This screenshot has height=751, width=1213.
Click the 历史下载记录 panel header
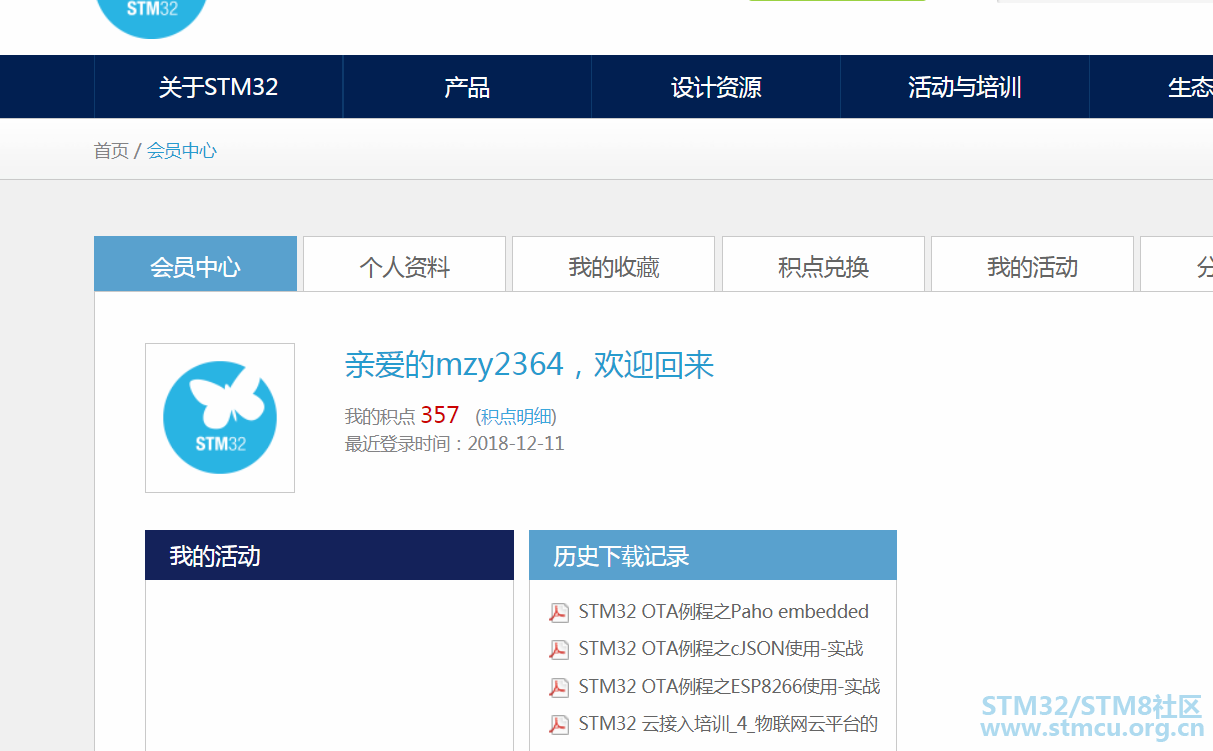point(713,555)
